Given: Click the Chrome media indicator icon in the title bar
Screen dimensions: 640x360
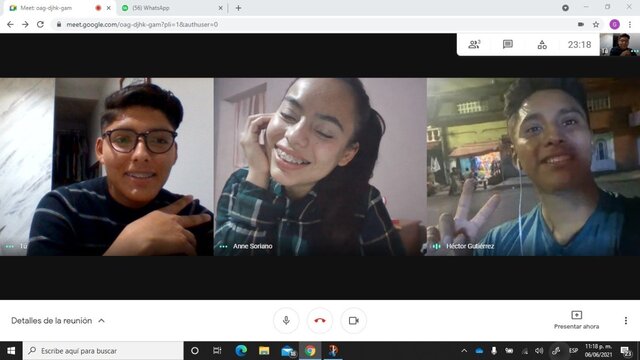Looking at the screenshot, I should click(565, 8).
